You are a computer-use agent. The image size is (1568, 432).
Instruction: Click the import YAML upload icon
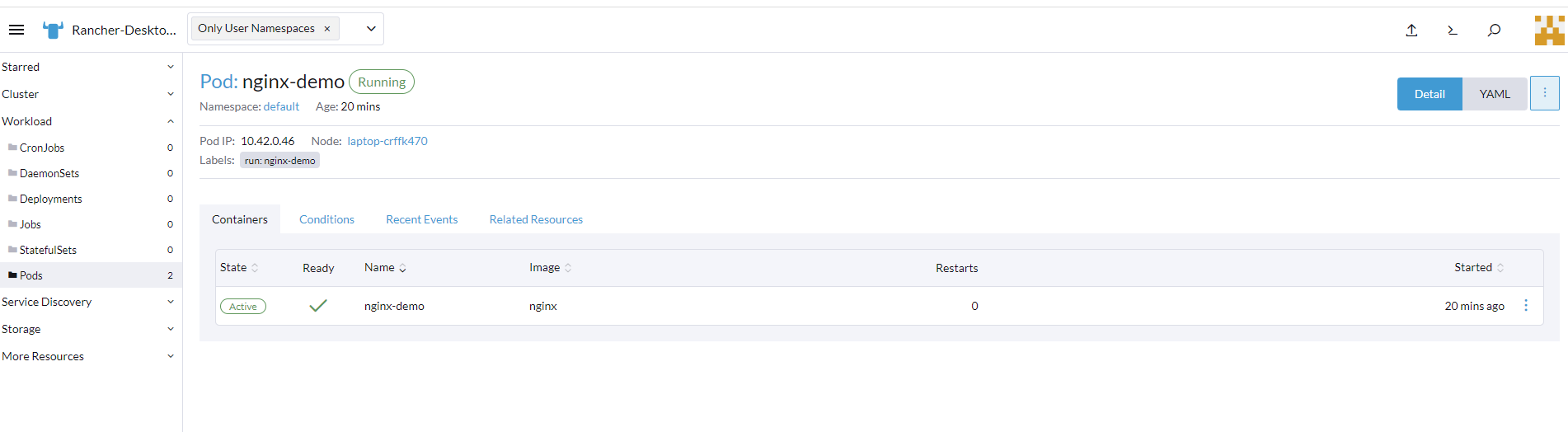[1411, 31]
